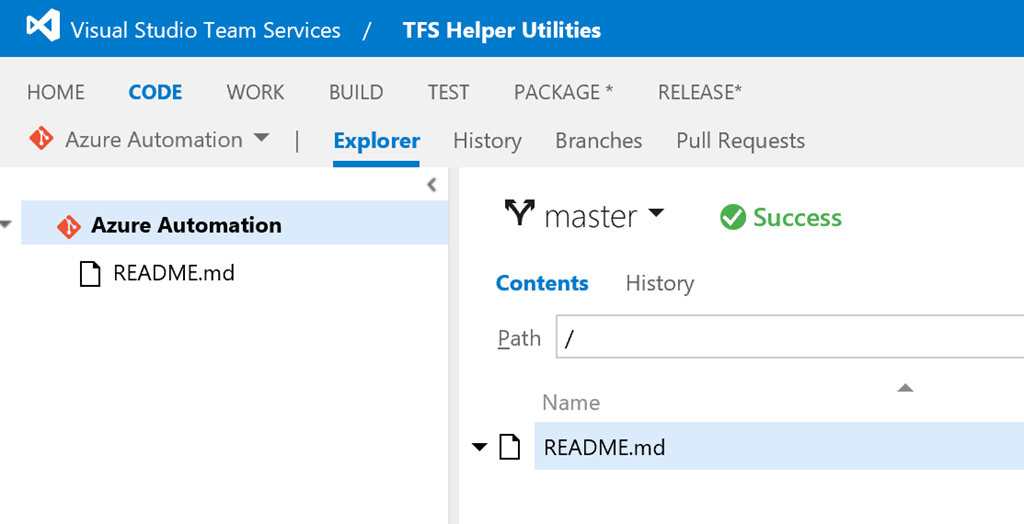This screenshot has width=1024, height=524.
Task: Click the Success build status link
Action: tap(797, 217)
